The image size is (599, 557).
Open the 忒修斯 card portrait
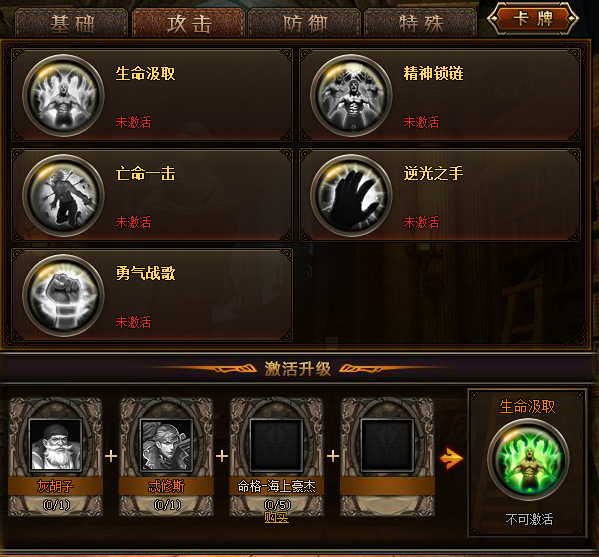(x=166, y=444)
